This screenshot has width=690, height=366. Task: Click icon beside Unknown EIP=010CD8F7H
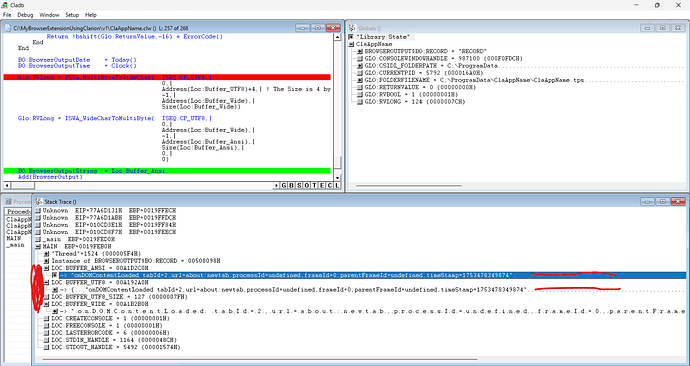pos(38,232)
